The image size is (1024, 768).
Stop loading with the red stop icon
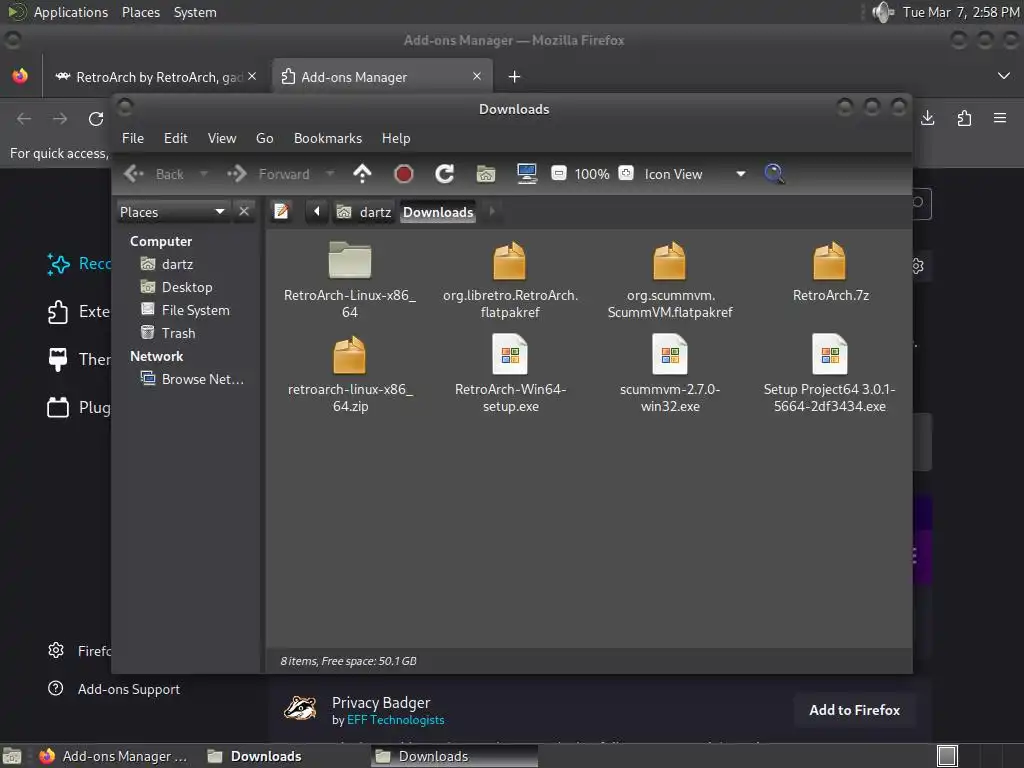pyautogui.click(x=404, y=174)
